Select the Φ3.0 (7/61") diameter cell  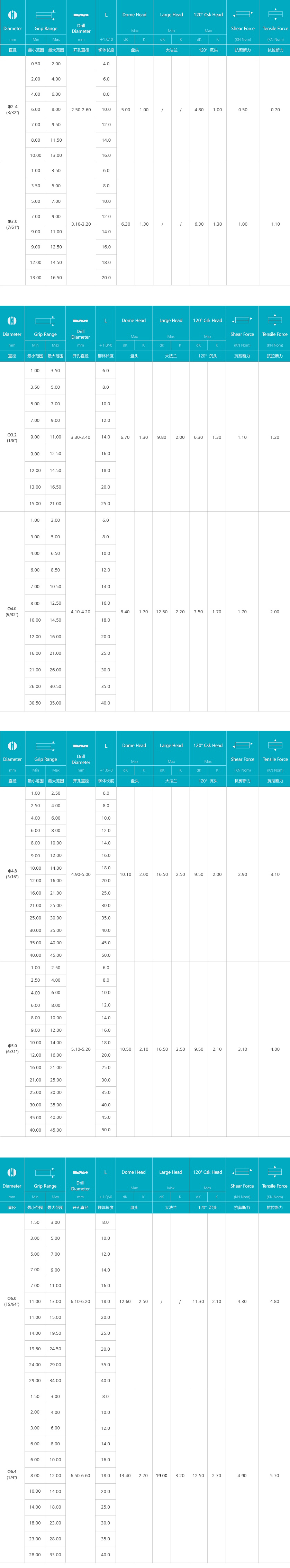13,224
